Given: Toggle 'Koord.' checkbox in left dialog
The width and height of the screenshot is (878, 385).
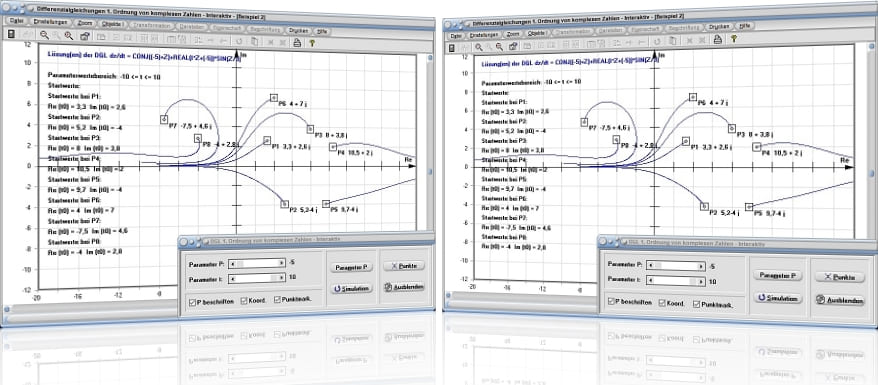Looking at the screenshot, I should [244, 301].
